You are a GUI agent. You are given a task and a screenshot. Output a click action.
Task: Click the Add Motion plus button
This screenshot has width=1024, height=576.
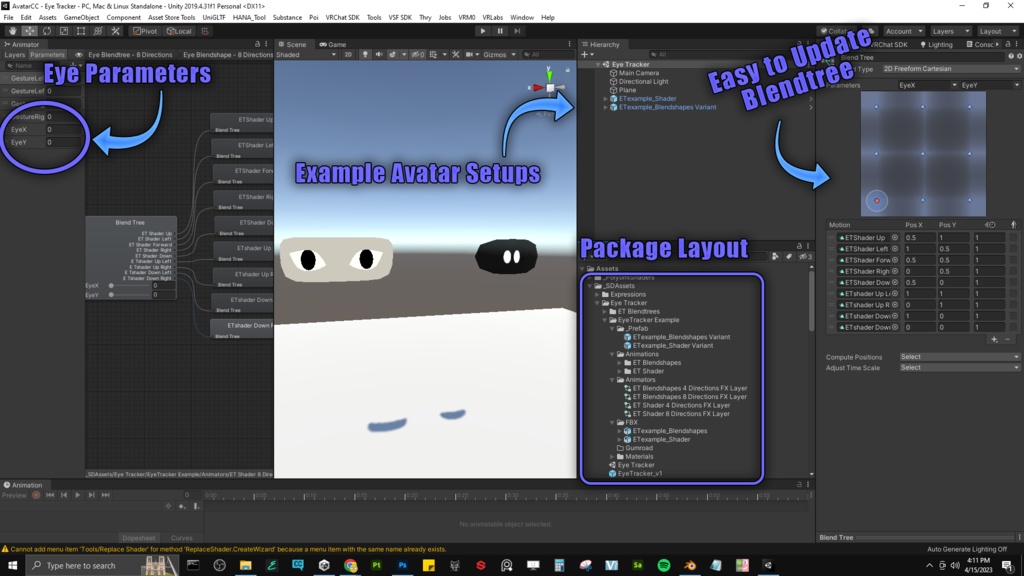point(994,339)
